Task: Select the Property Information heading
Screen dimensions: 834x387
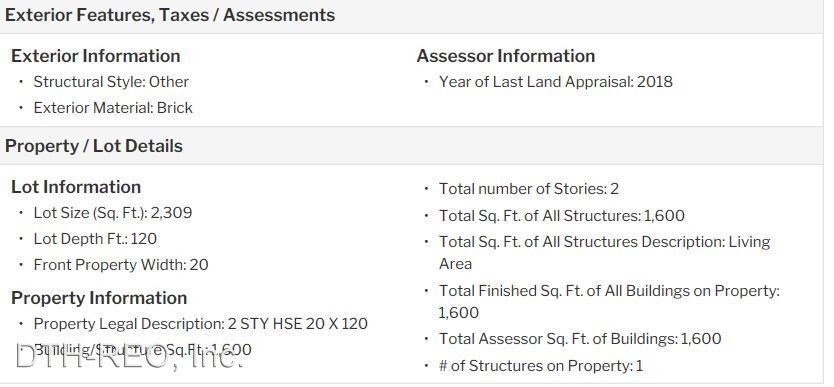Action: (x=99, y=298)
